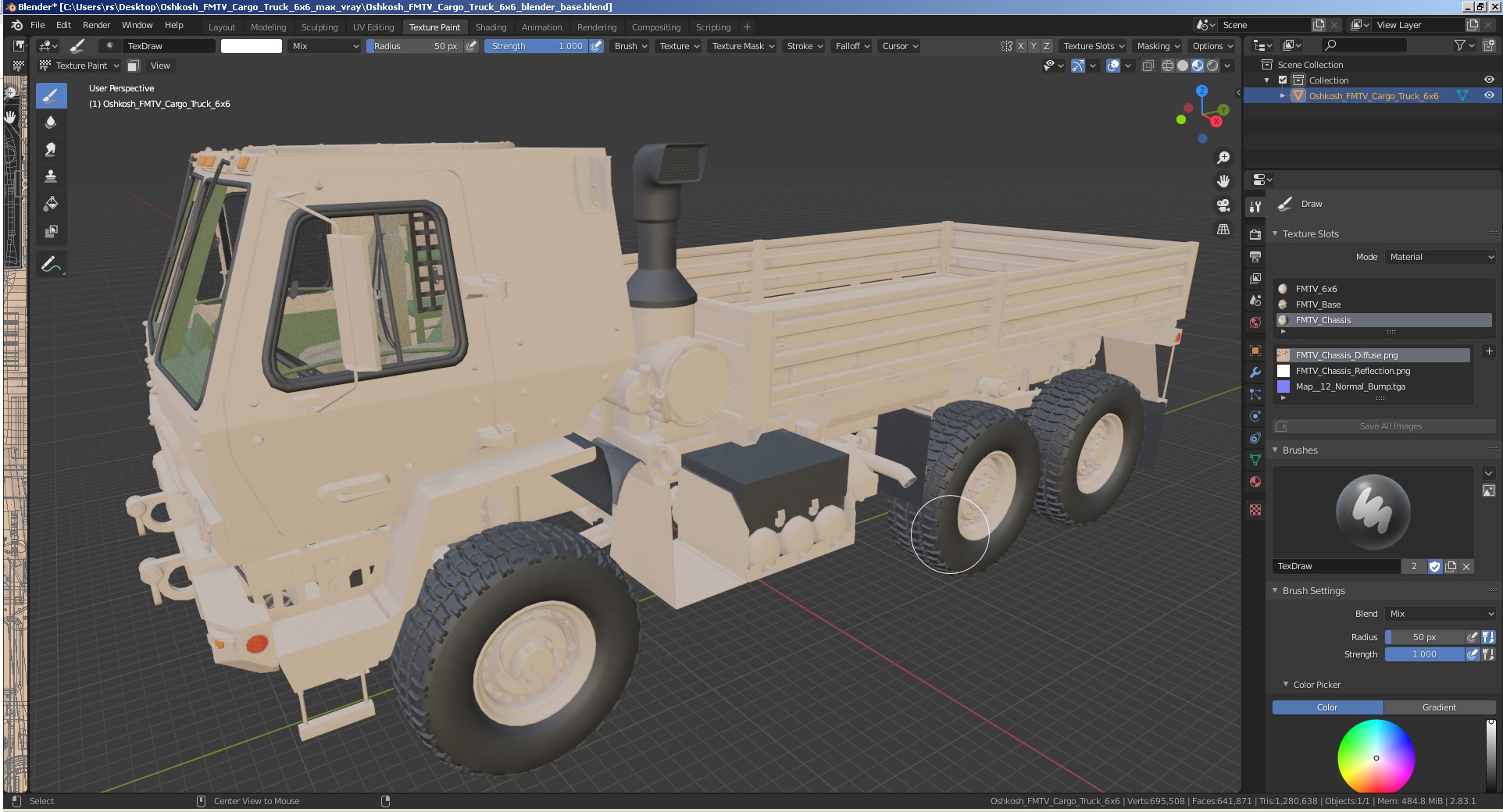The image size is (1503, 812).
Task: Open the Output properties tab
Action: coord(1255,256)
